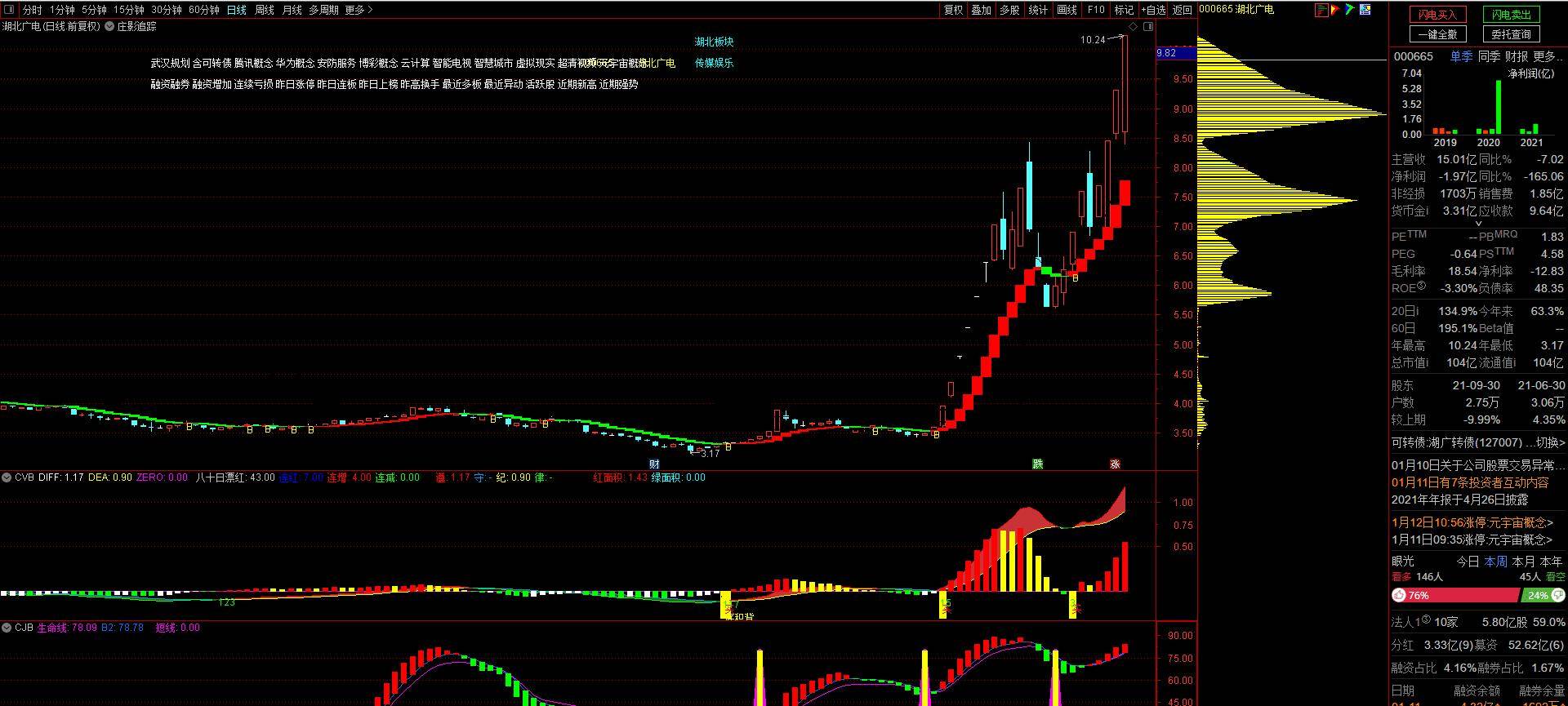This screenshot has height=706, width=1568.
Task: Open the 多周期 multi-period view
Action: click(323, 10)
